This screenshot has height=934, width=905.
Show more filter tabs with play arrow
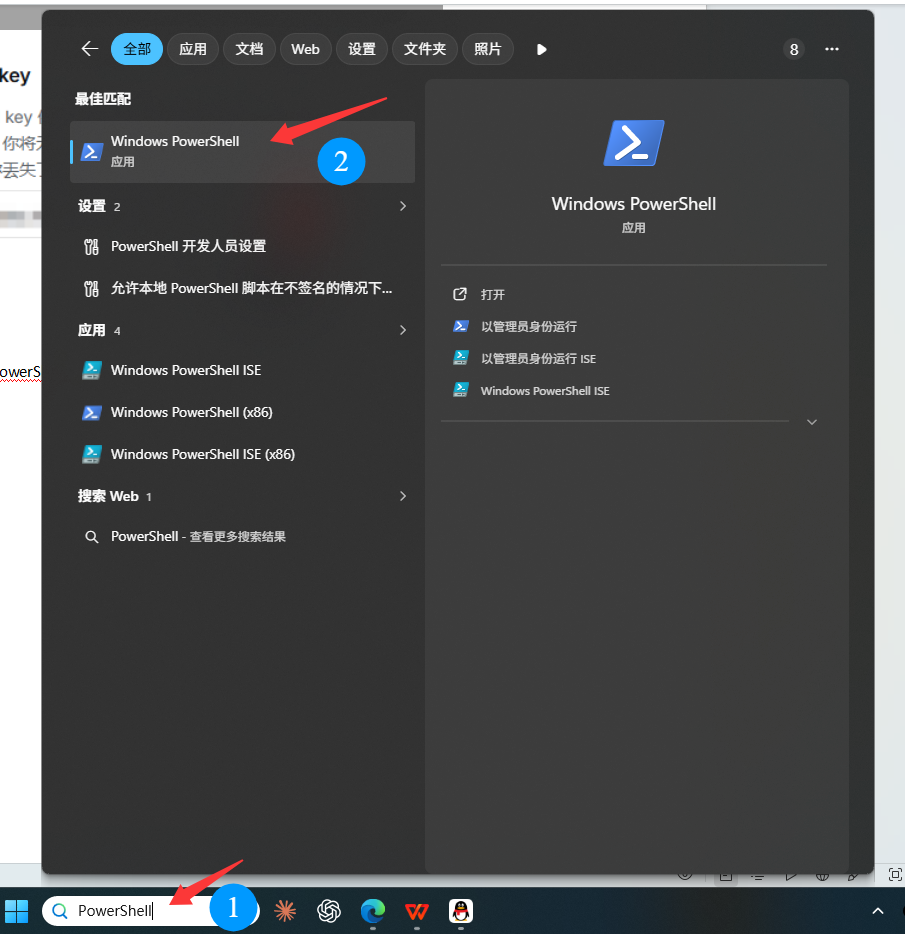click(542, 49)
